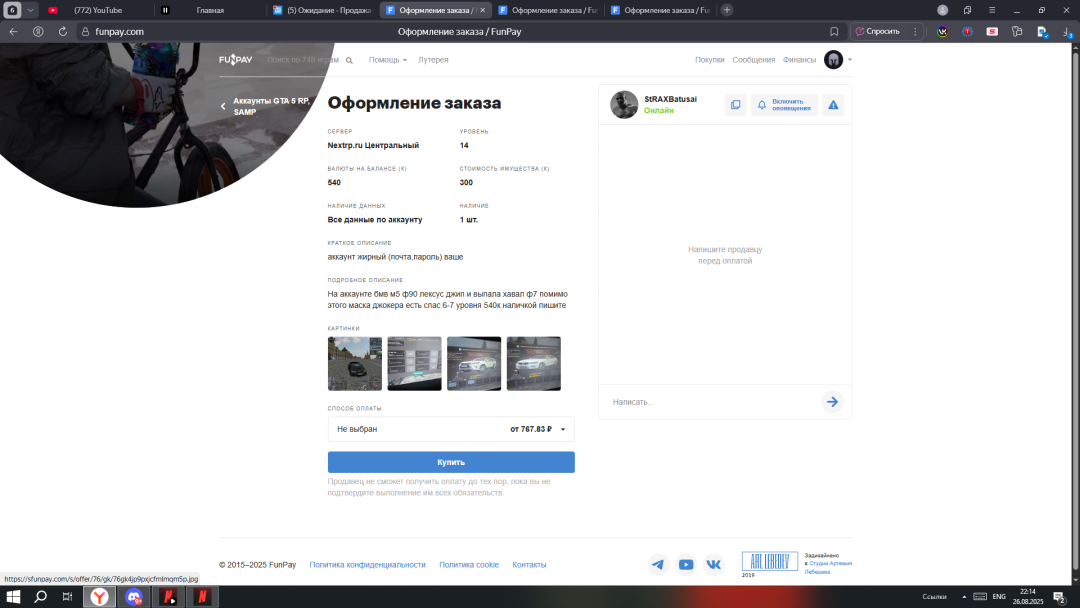The width and height of the screenshot is (1080, 608).
Task: Click the blue Купить button
Action: click(x=451, y=462)
